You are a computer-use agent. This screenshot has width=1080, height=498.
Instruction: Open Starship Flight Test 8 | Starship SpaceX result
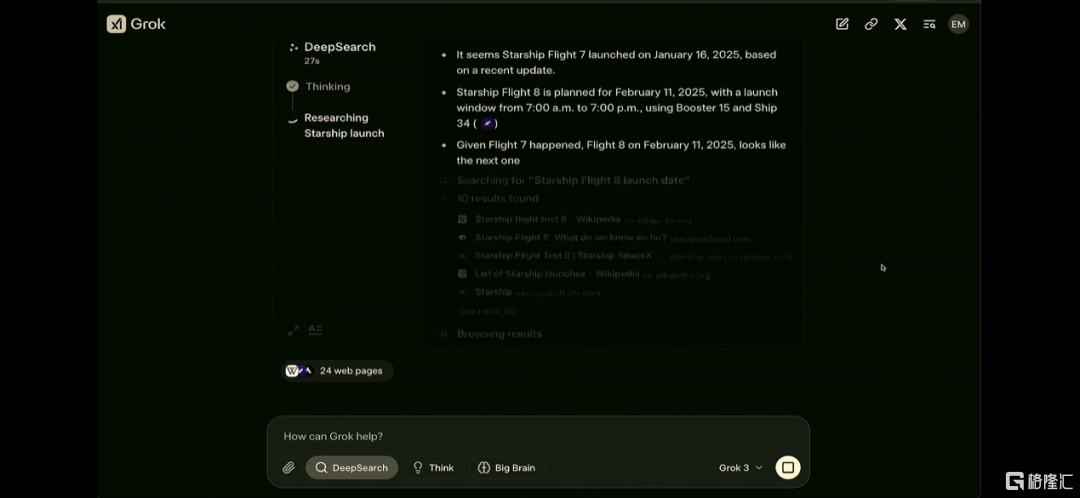click(563, 256)
